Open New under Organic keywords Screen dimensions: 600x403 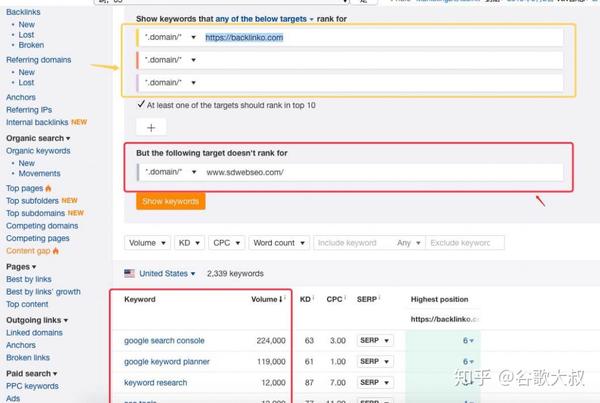[x=26, y=163]
